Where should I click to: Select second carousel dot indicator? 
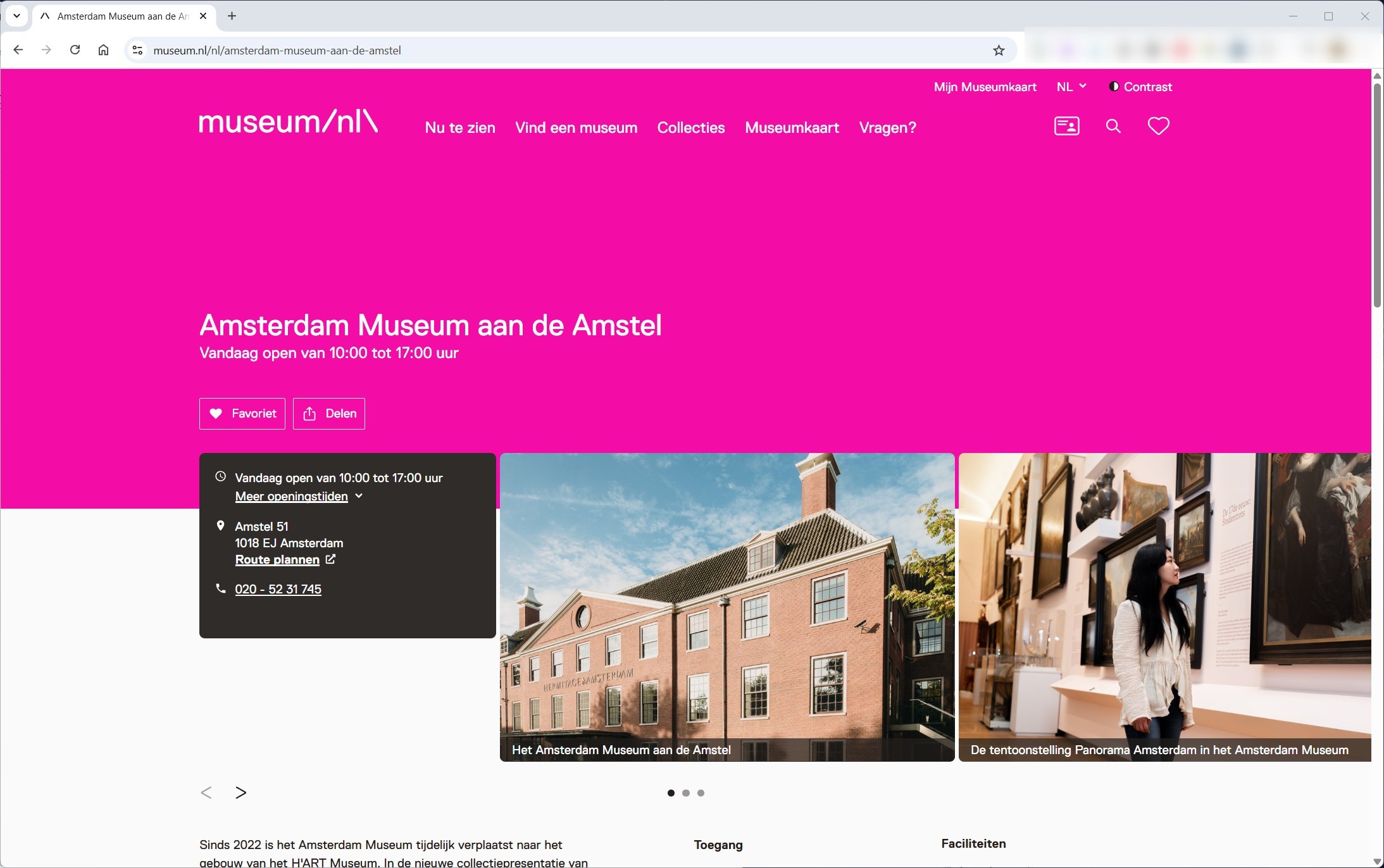(686, 793)
